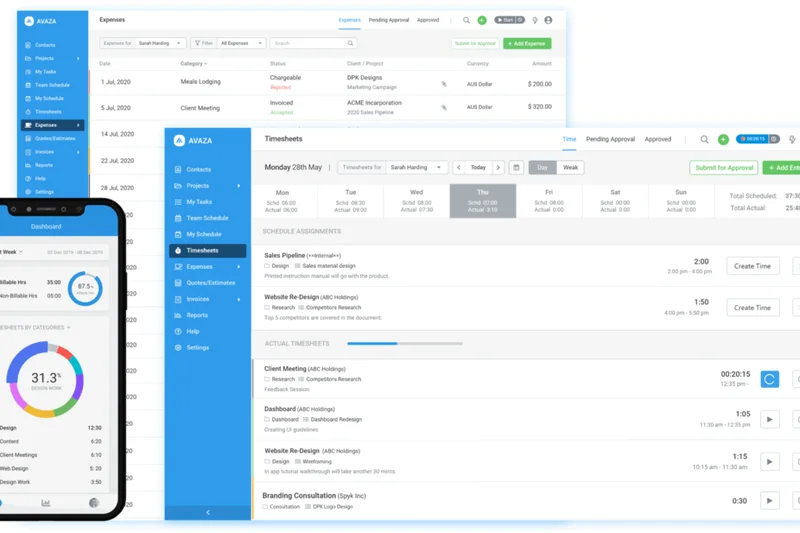The image size is (800, 533).
Task: Switch timesheet view to Week
Action: 570,168
